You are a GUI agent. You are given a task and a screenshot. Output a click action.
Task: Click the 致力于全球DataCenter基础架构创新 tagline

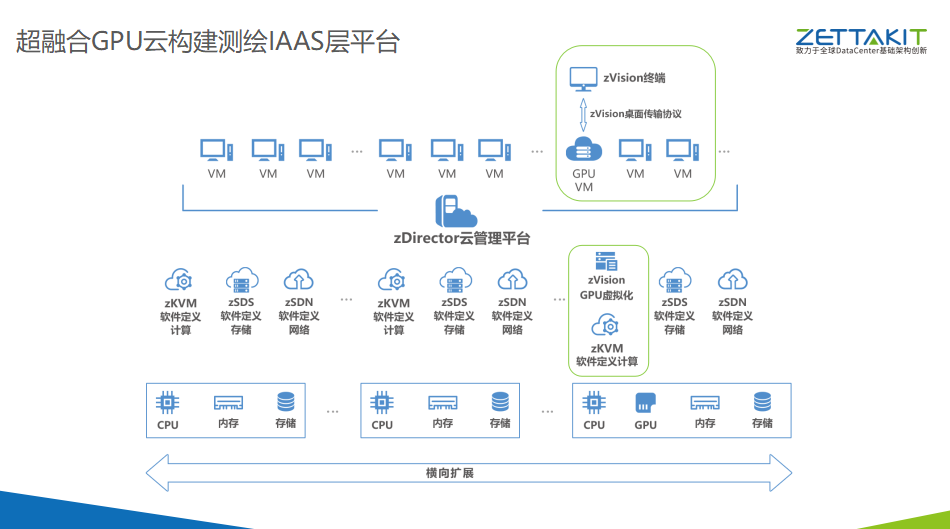[861, 51]
